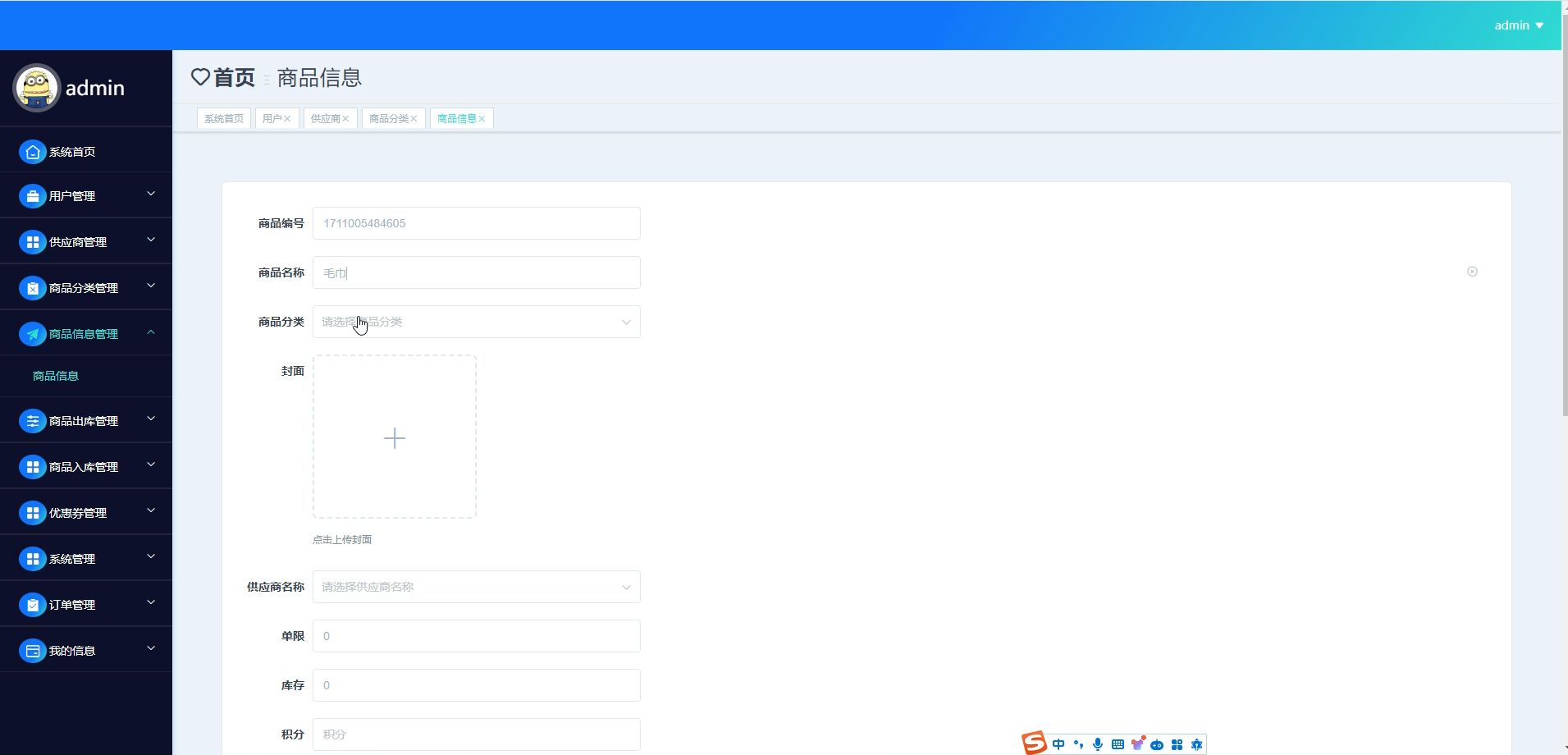
Task: Click the gamepad icon in IME bar
Action: 1157,745
